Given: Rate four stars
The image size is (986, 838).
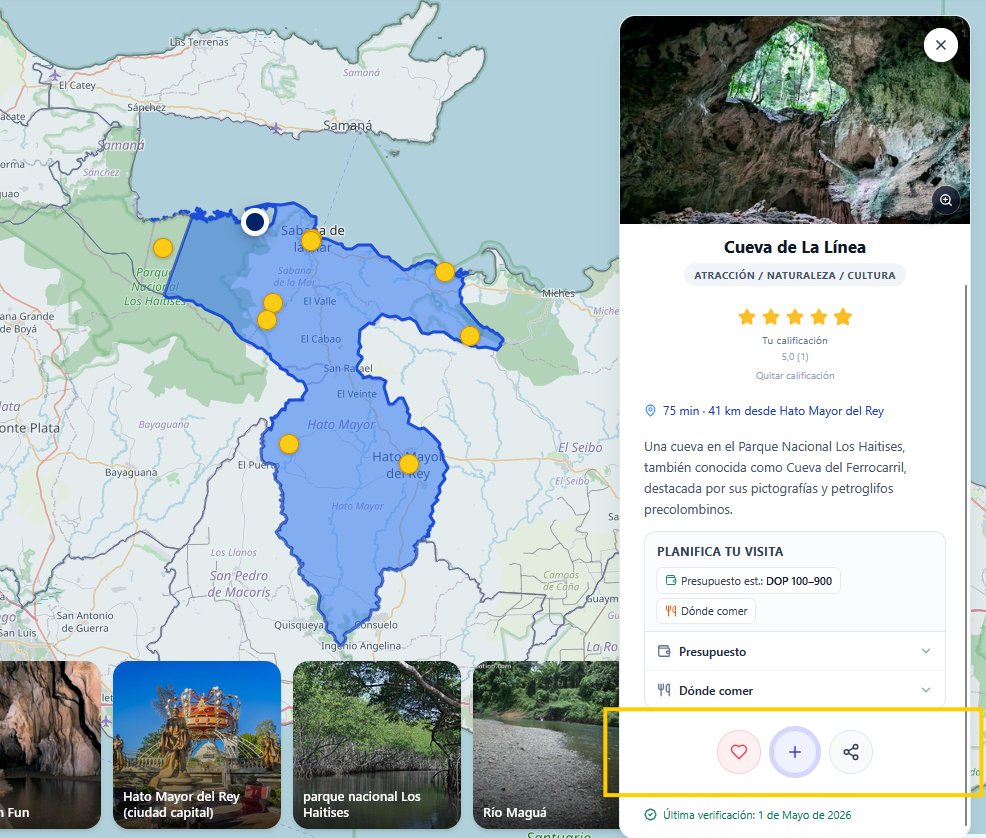Looking at the screenshot, I should [x=819, y=317].
